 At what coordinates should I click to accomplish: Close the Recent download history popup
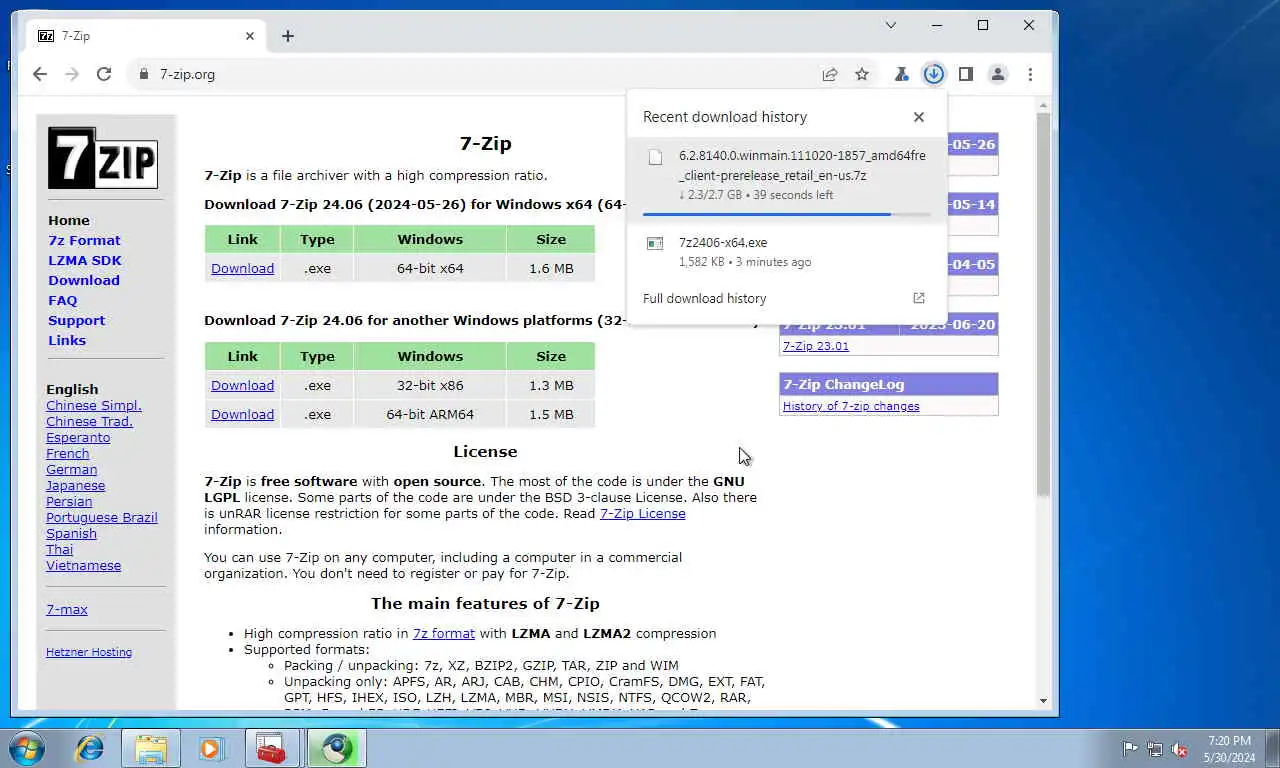pyautogui.click(x=919, y=117)
